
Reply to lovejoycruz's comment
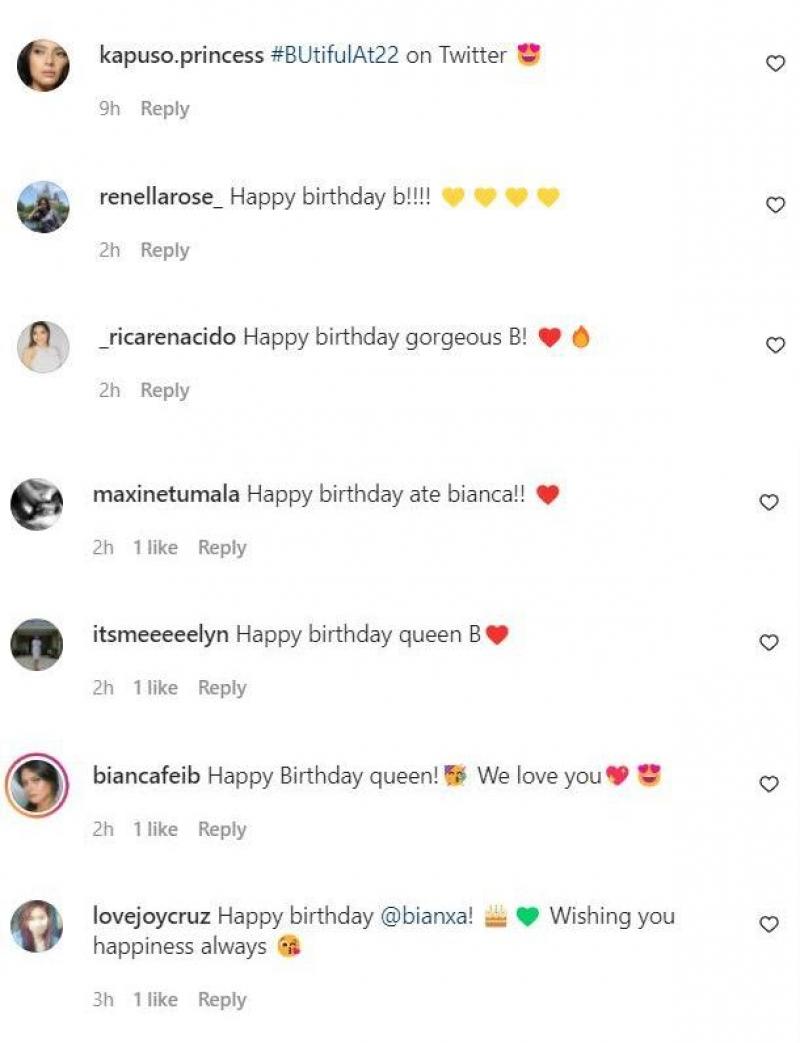222,1000
